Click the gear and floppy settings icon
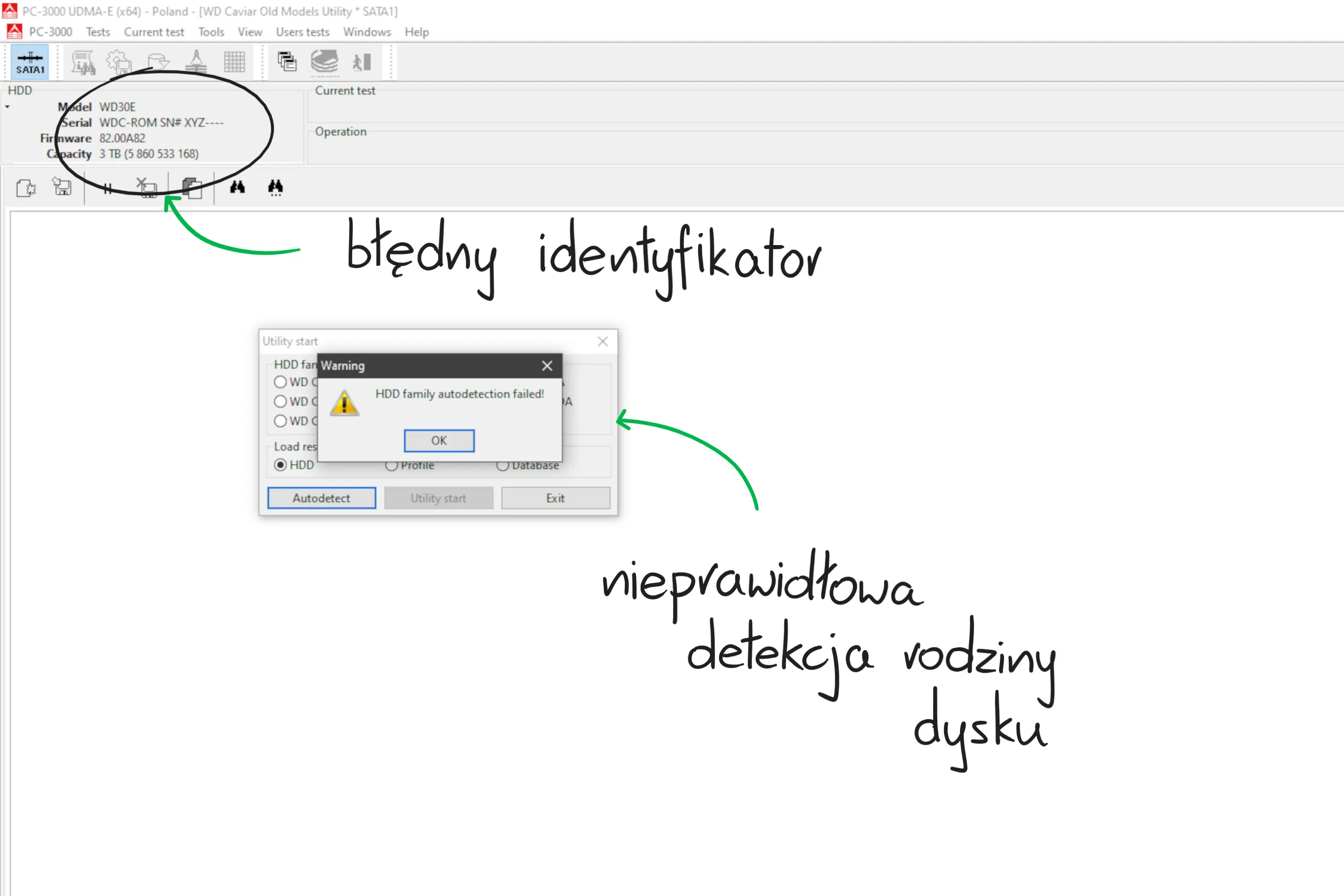 coord(120,62)
